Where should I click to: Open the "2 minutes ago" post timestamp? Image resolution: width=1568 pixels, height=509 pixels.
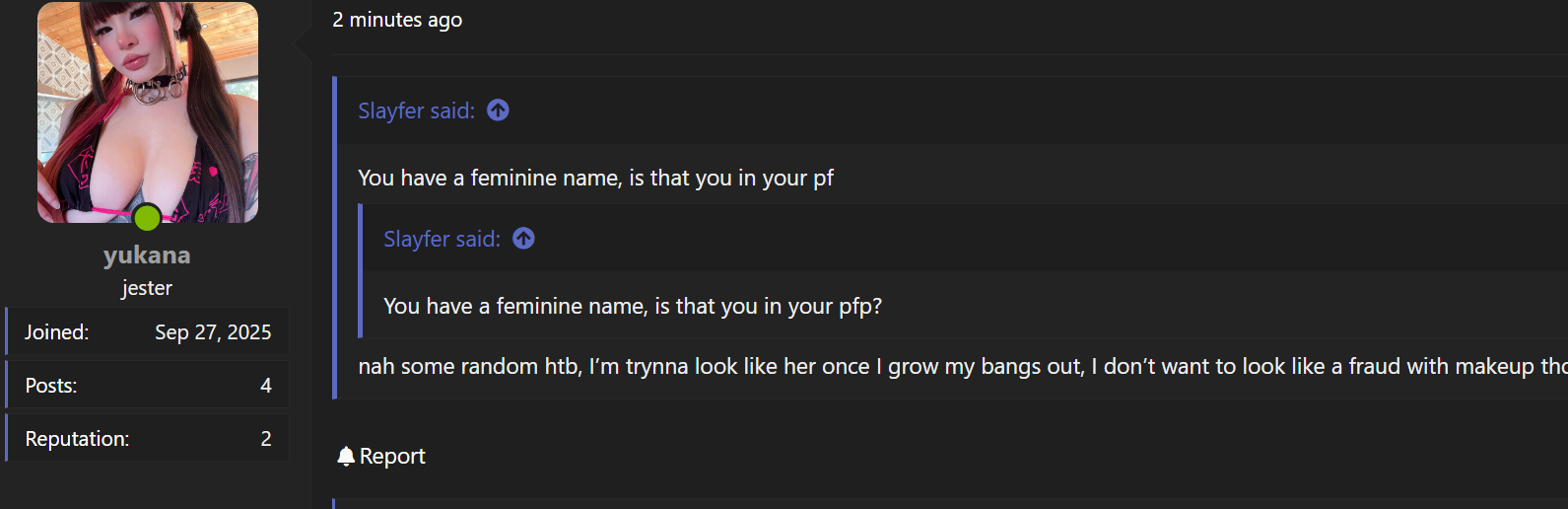pyautogui.click(x=397, y=20)
